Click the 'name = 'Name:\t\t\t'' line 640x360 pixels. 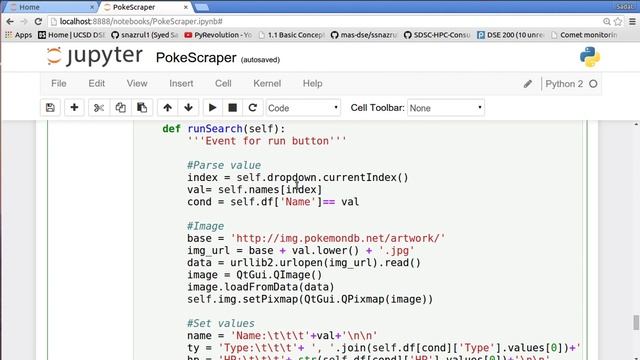(x=282, y=336)
